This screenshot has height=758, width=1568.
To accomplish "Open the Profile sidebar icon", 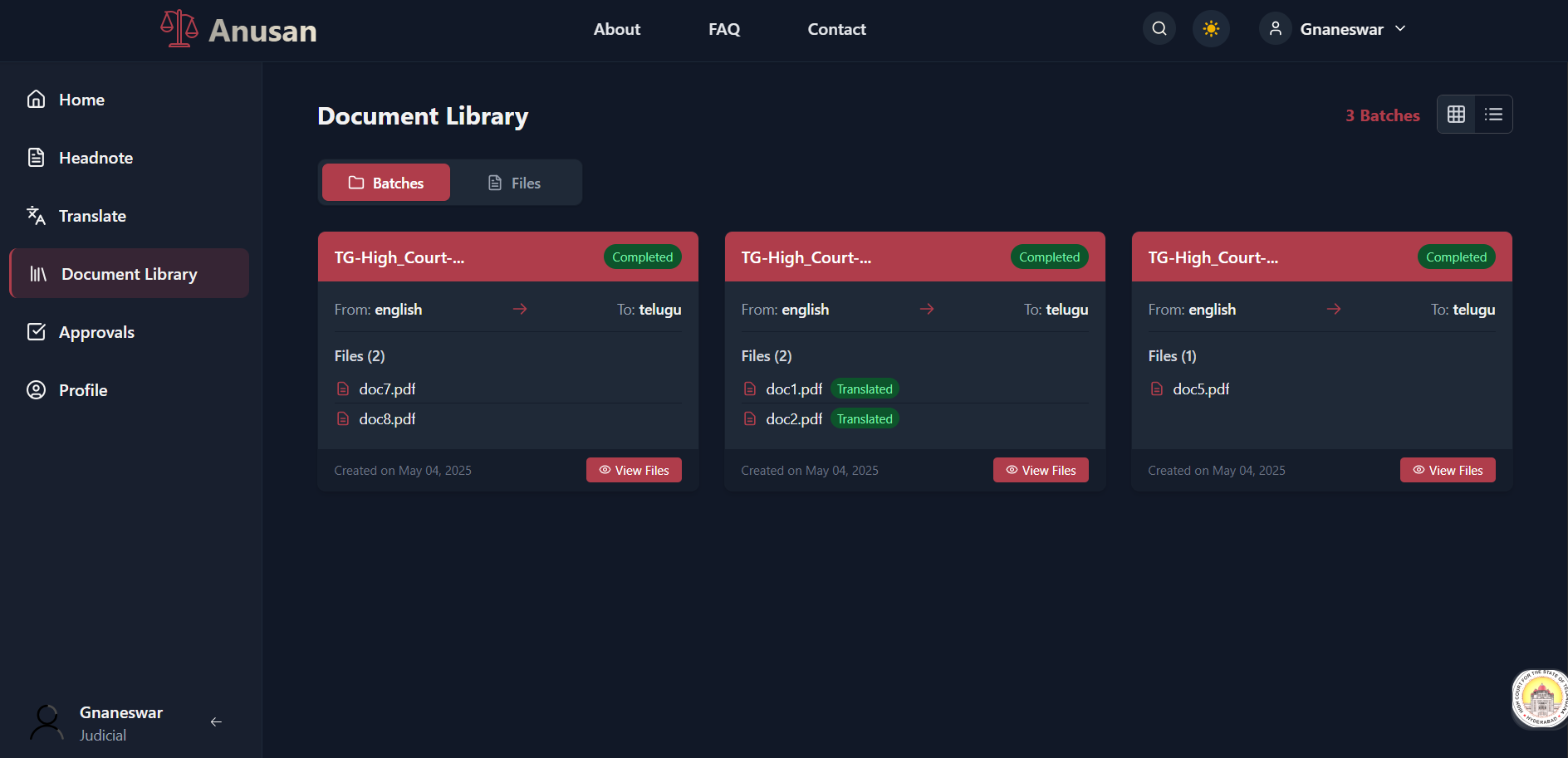I will click(x=36, y=389).
